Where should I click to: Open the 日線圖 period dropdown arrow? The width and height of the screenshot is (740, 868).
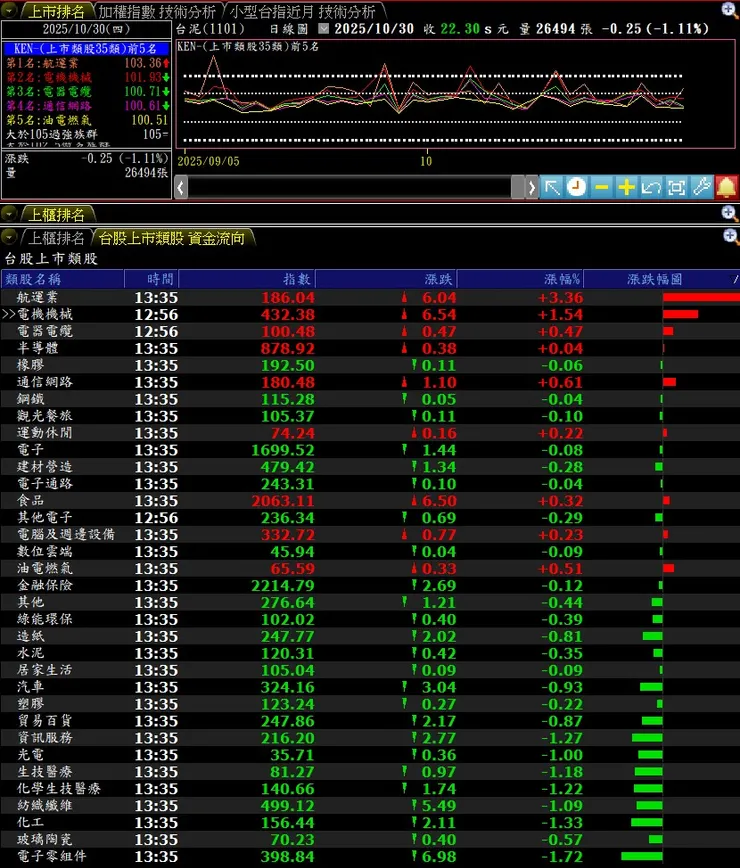coord(324,29)
